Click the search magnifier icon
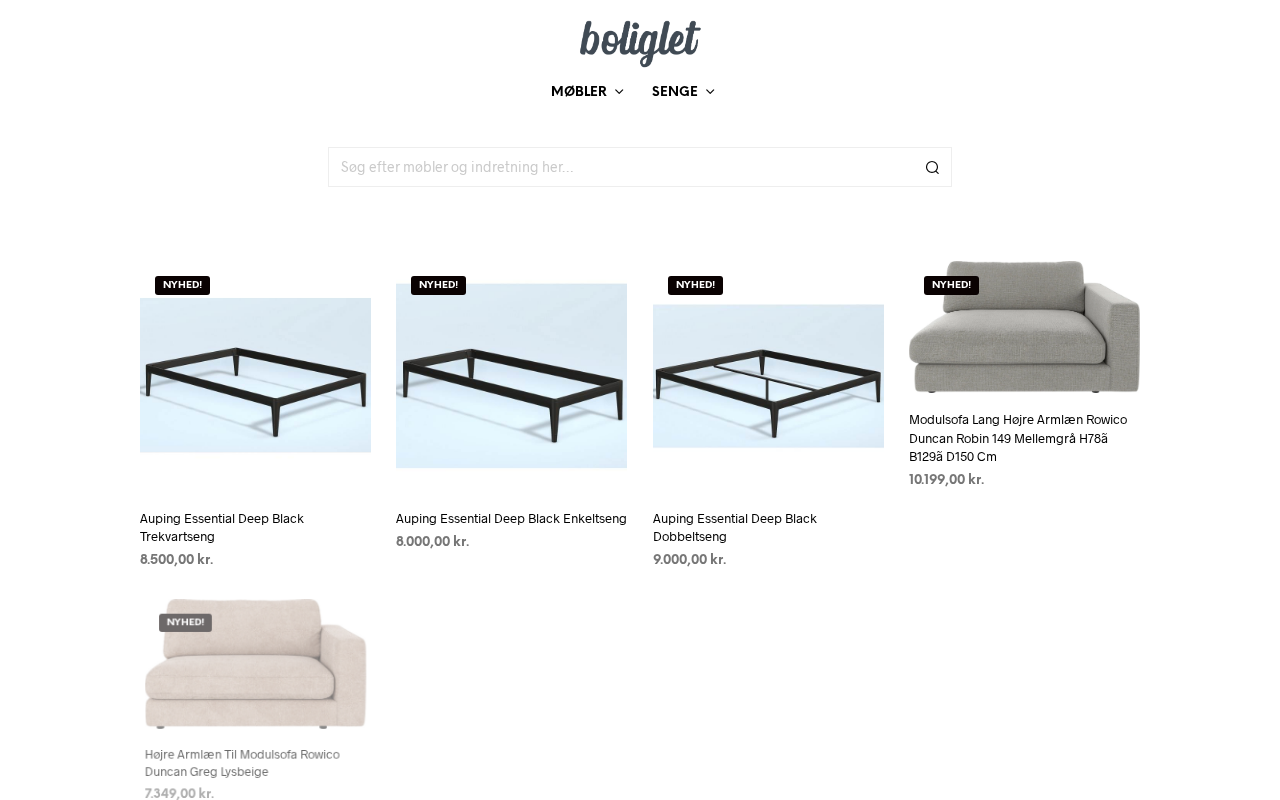This screenshot has width=1280, height=800. pos(932,167)
